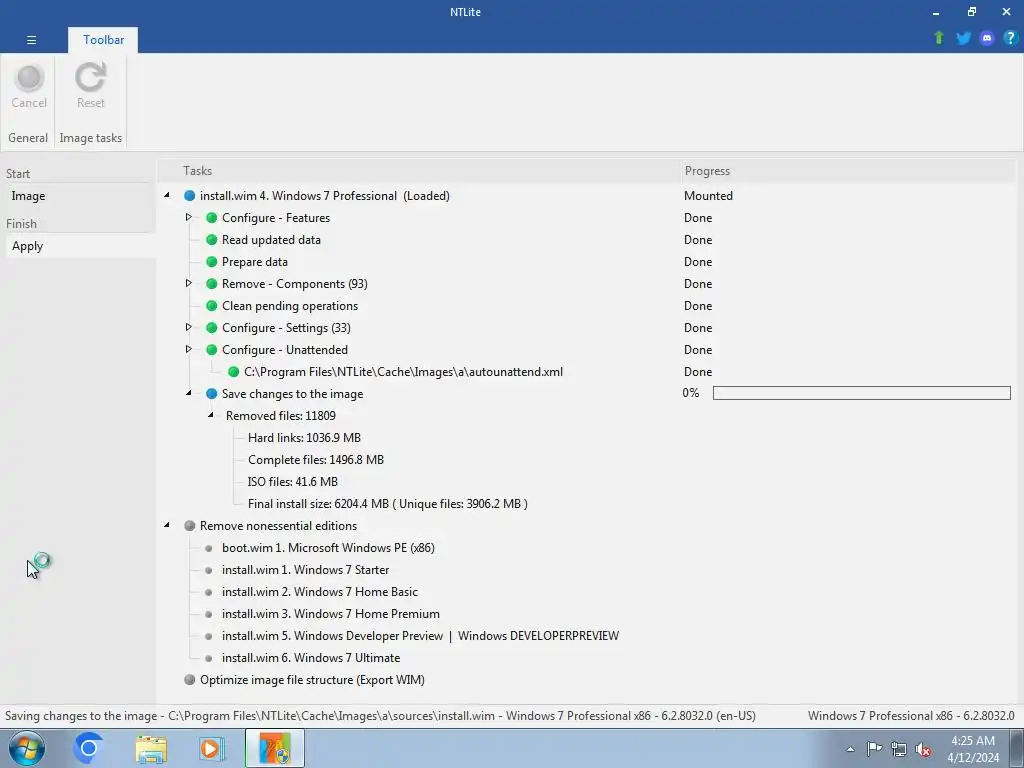Show hidden tray icons arrow

(850, 749)
